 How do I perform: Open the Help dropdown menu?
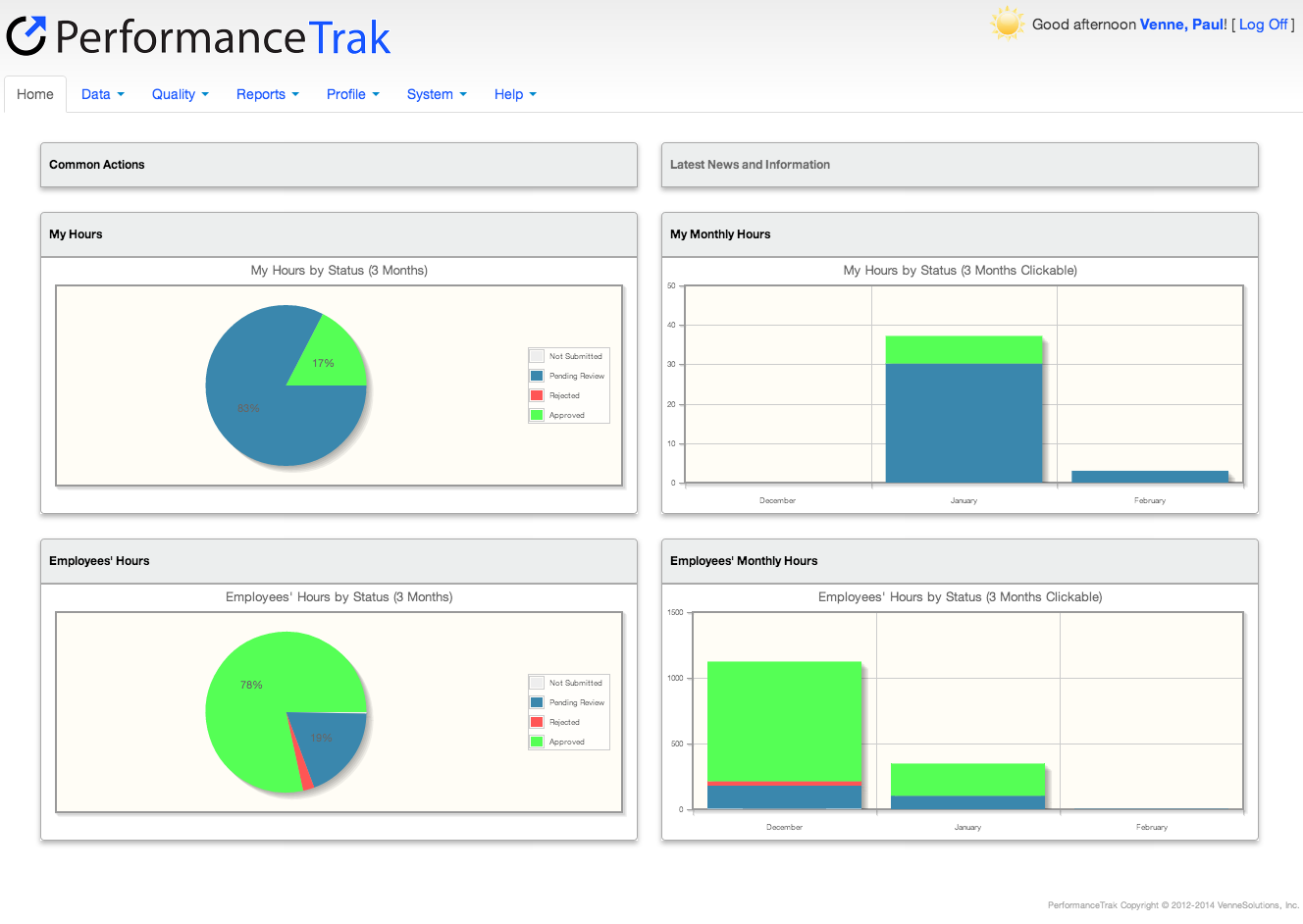point(515,94)
